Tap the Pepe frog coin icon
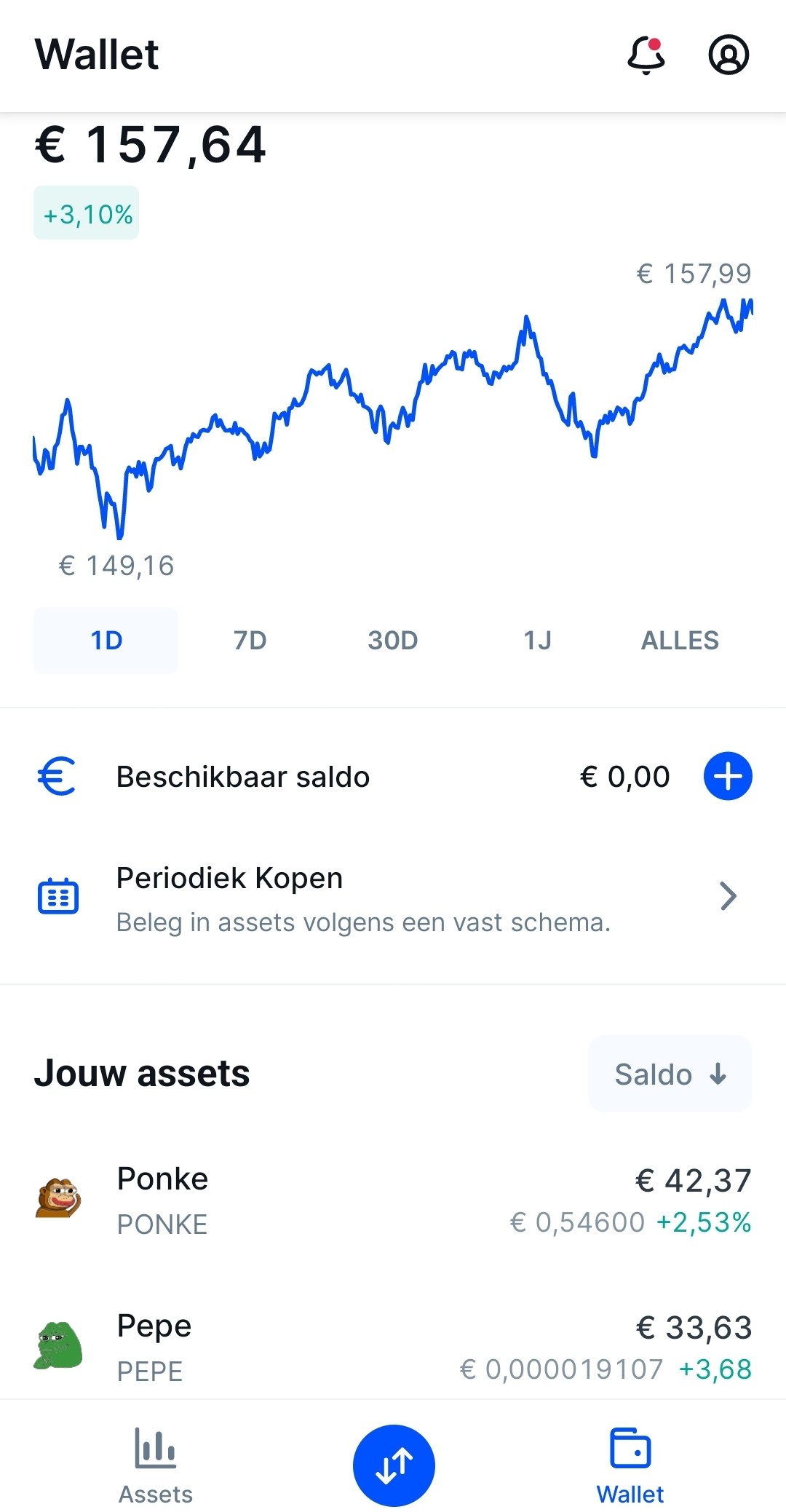Screen dimensions: 786x1512 [58, 1345]
